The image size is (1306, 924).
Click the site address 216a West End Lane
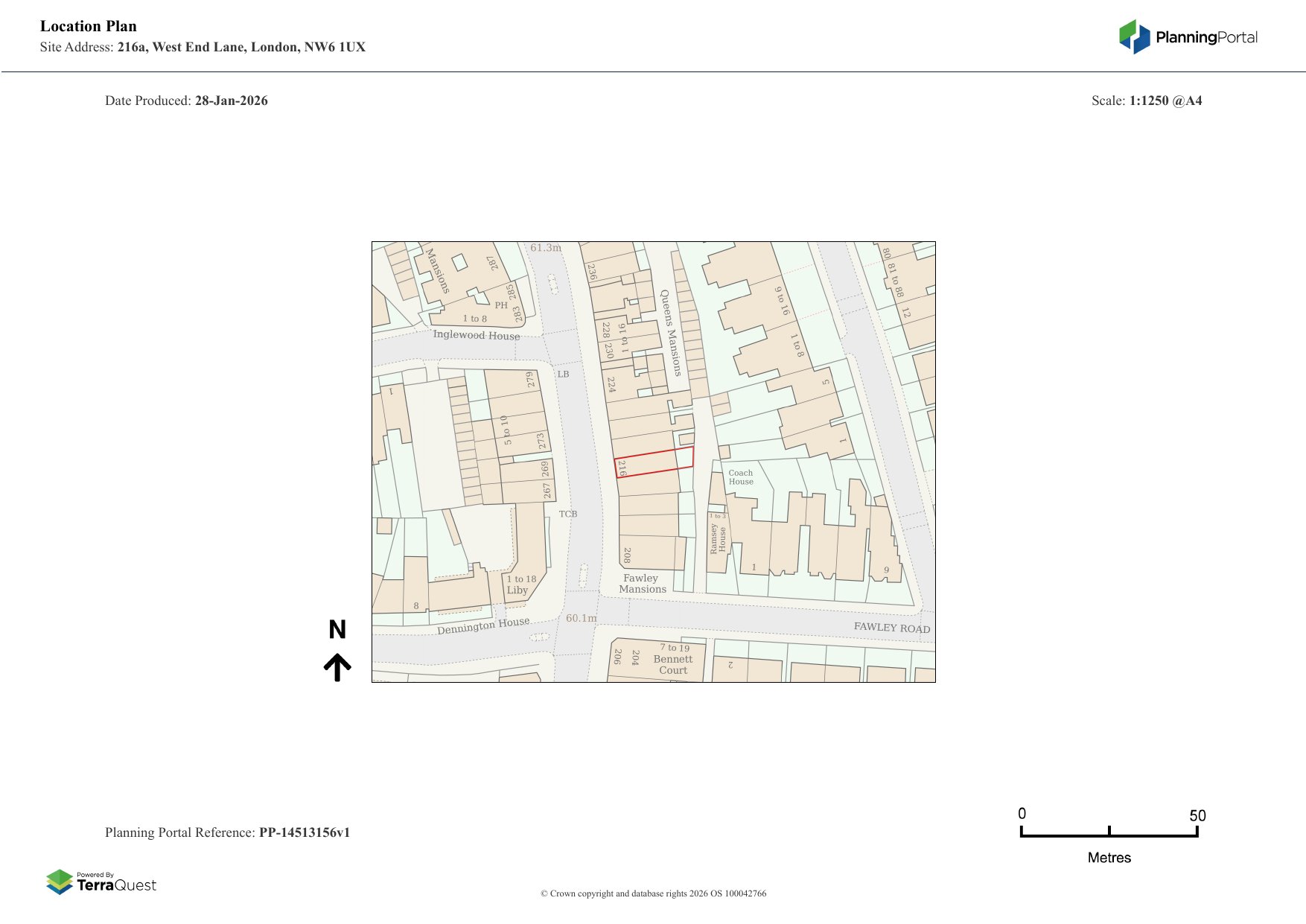click(x=241, y=47)
